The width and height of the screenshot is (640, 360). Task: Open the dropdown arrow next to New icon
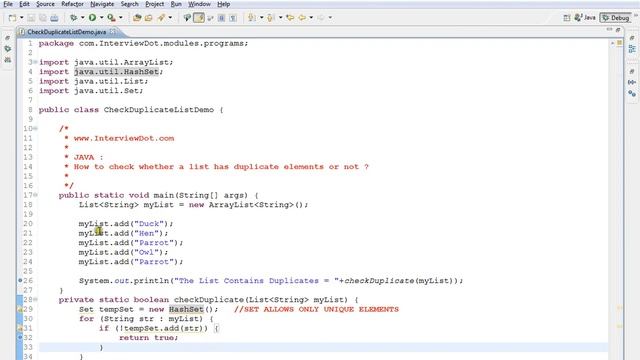click(22, 18)
